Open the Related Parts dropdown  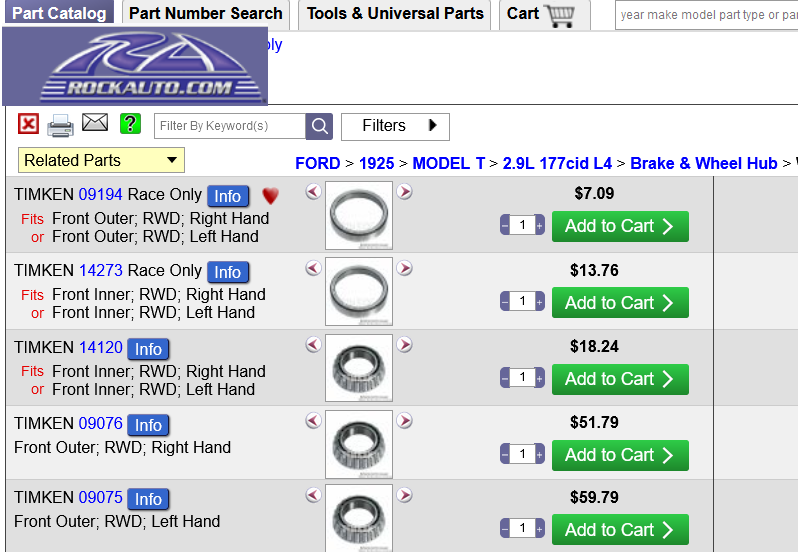point(101,160)
